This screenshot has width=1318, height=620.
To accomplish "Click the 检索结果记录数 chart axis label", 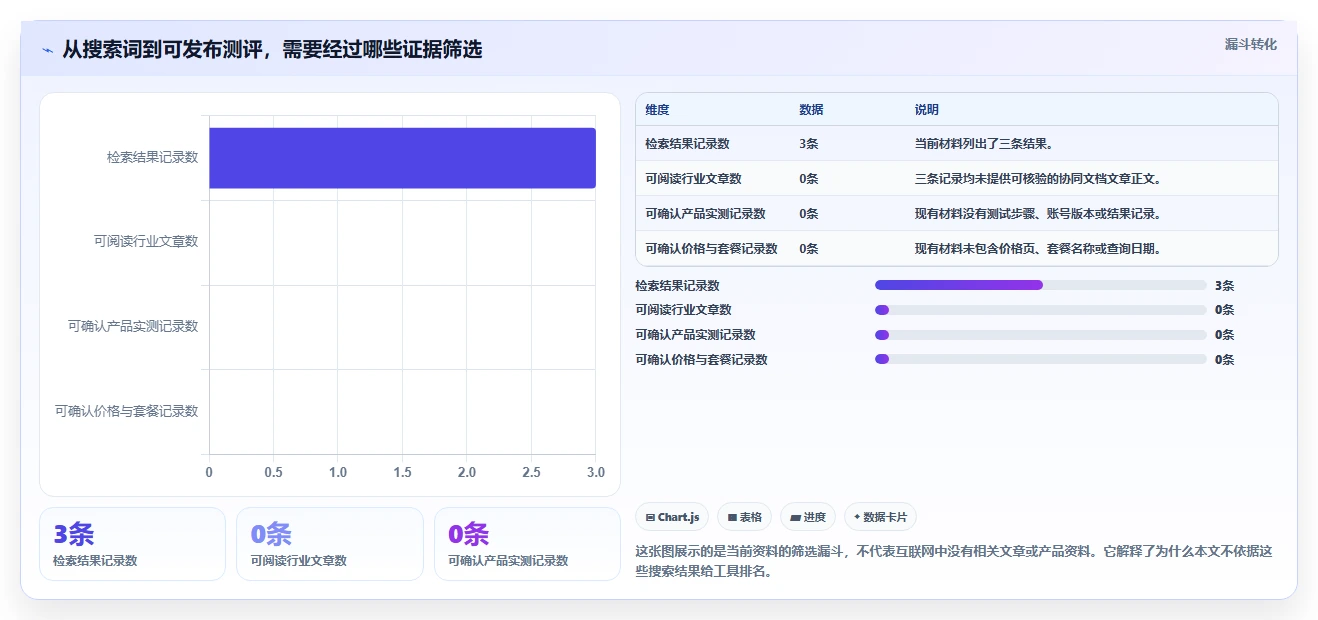I will [152, 157].
